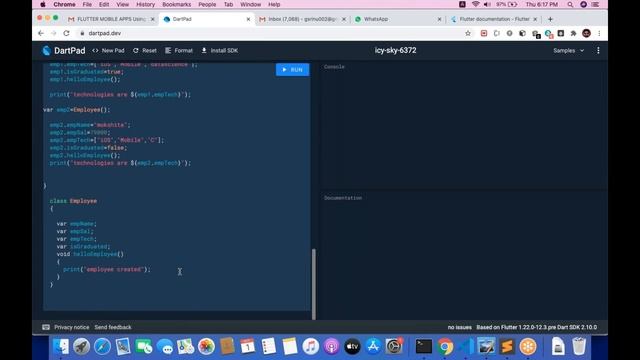Open a New Pad in DartPad
The width and height of the screenshot is (640, 360).
108,51
